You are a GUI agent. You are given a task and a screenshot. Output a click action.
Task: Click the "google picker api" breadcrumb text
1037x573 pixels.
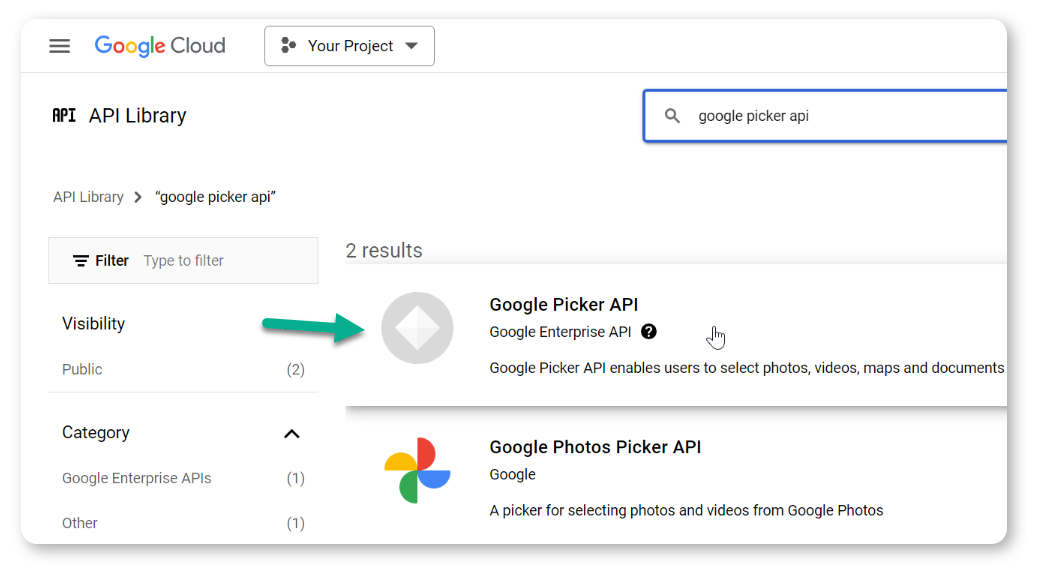[215, 197]
